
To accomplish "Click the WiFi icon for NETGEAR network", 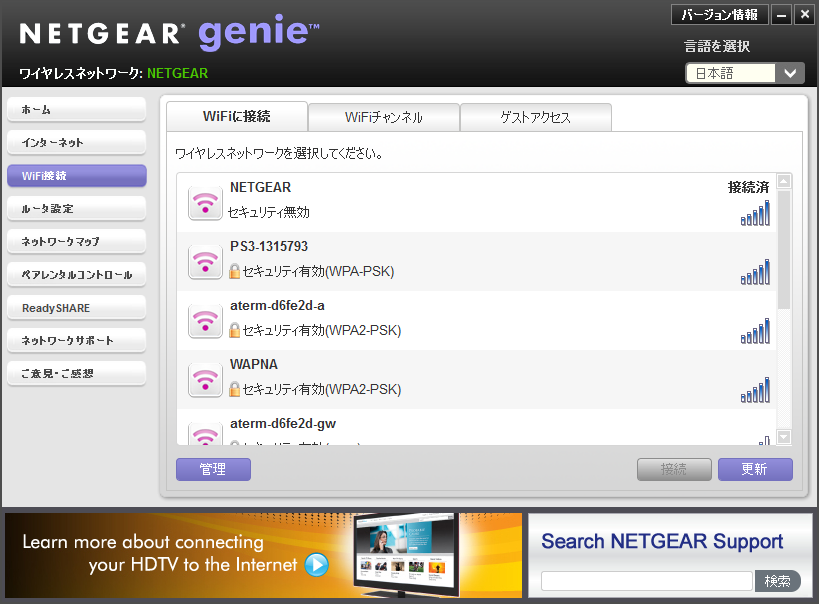I will click(205, 203).
